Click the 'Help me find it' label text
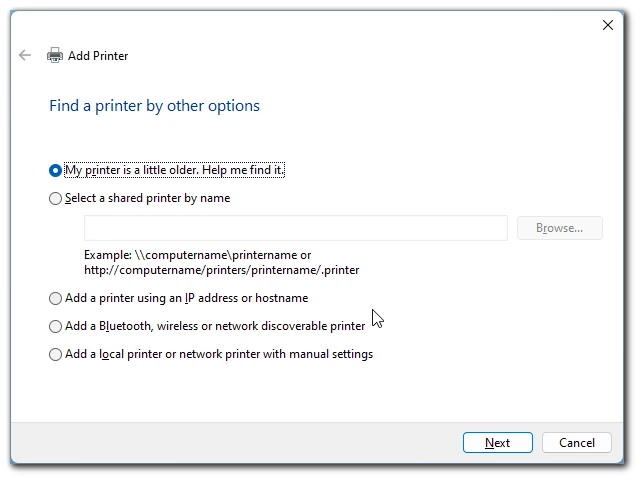 coord(243,170)
